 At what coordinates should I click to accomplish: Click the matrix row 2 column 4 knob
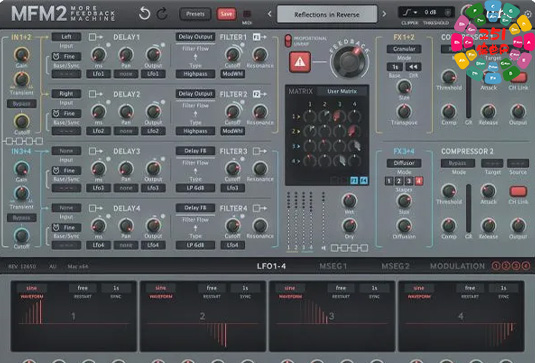(x=354, y=131)
